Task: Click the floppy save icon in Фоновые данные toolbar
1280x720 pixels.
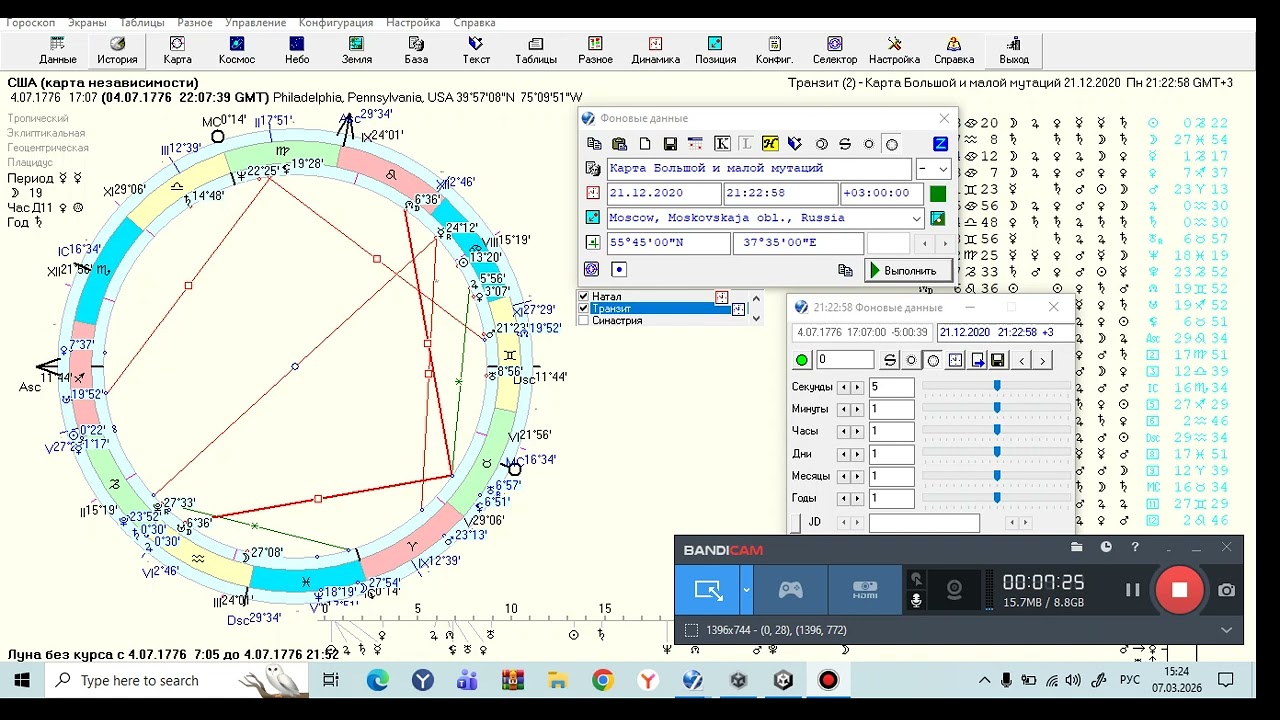Action: (x=670, y=144)
